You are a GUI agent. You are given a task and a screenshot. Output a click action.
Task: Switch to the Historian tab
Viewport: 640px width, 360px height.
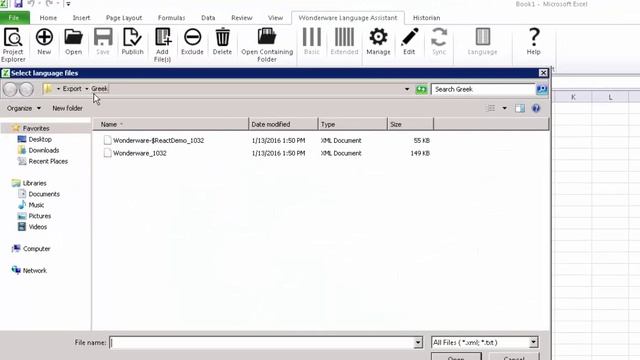[x=427, y=18]
